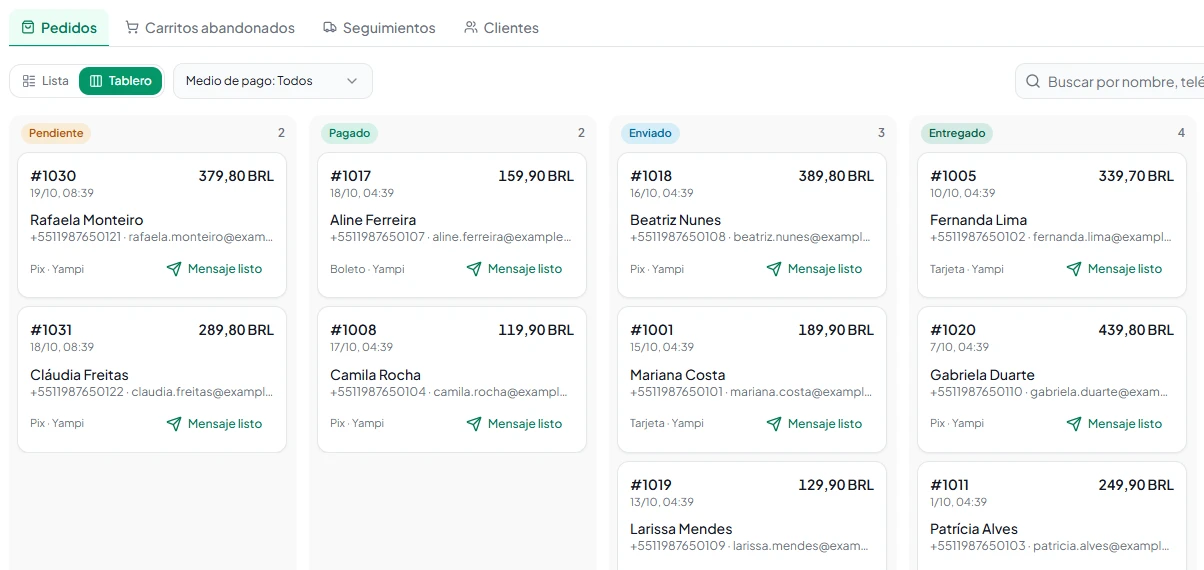
Task: Click customer name Gabriela Duarte
Action: point(982,375)
